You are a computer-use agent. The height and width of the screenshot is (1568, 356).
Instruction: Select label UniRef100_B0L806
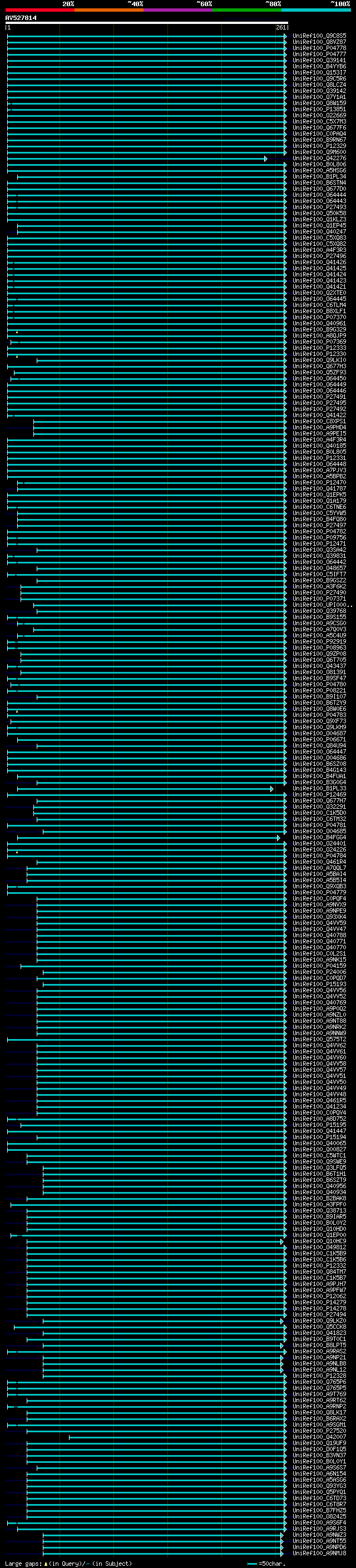[x=319, y=164]
